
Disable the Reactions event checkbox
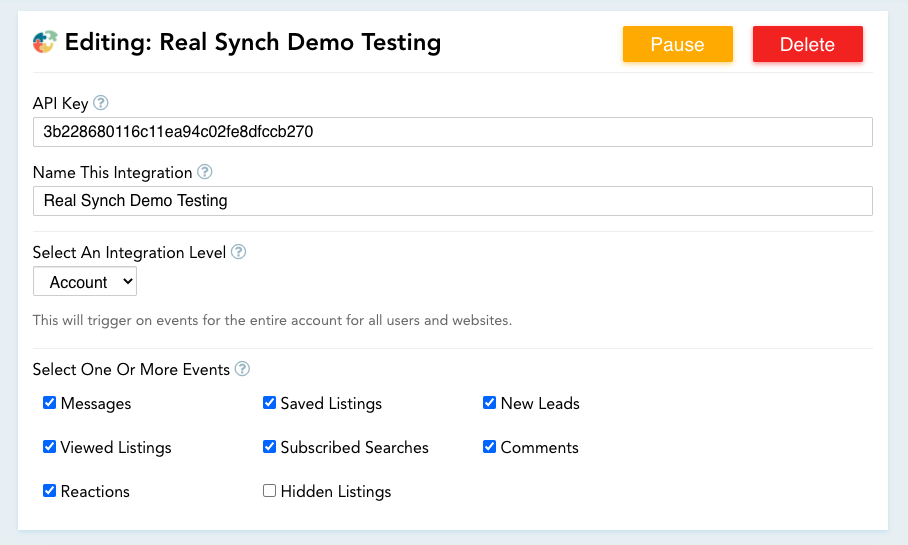50,491
